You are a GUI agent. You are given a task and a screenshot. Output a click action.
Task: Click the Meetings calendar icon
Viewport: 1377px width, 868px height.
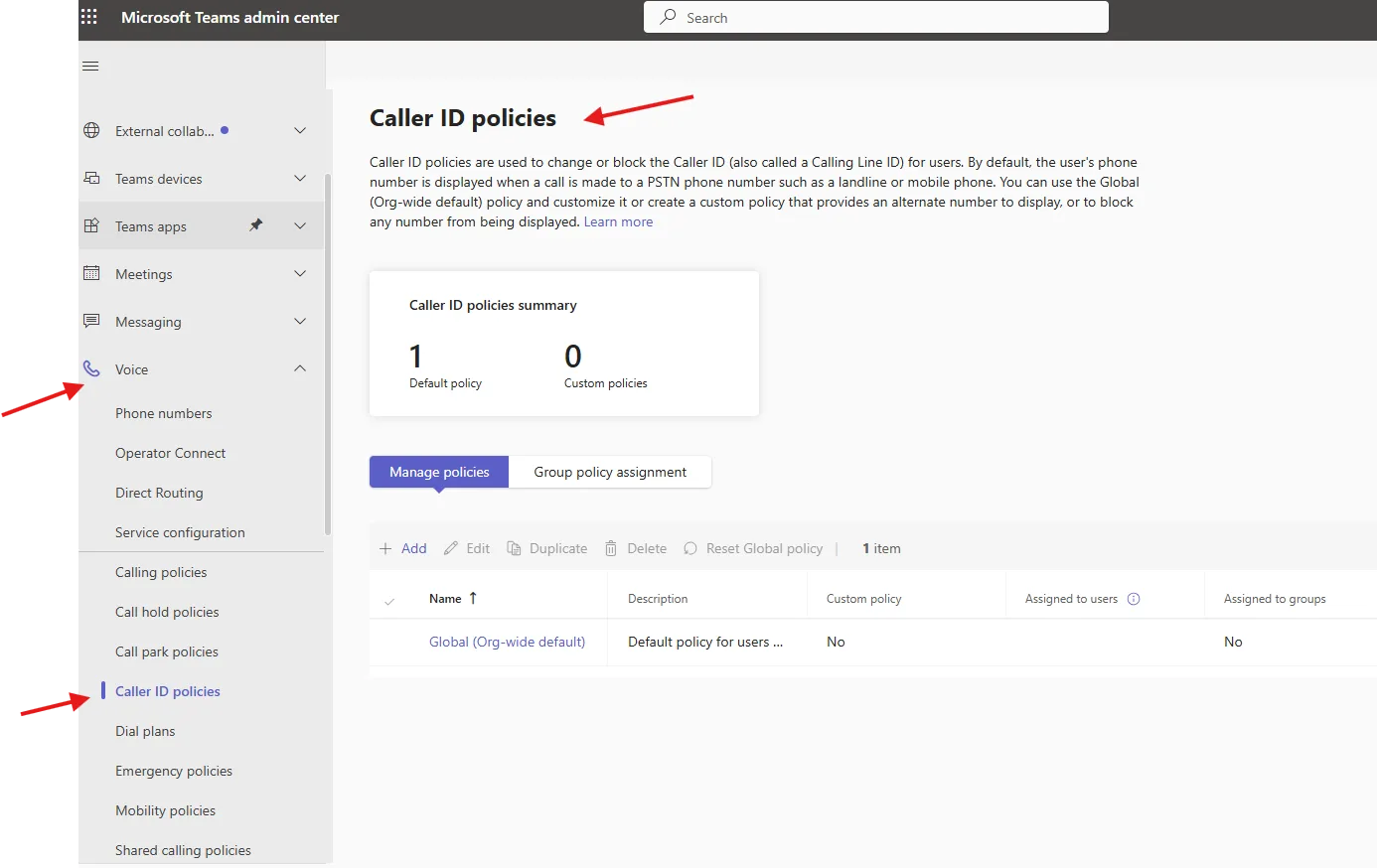click(x=91, y=273)
